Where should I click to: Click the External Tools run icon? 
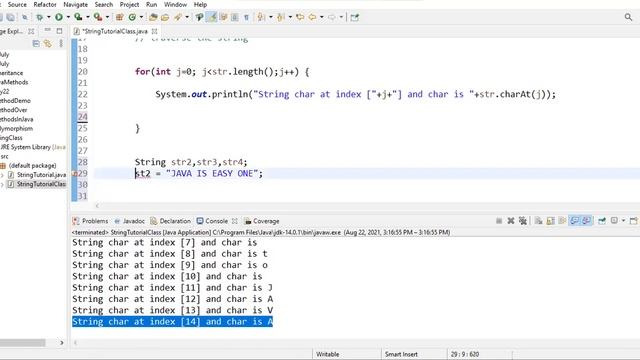pos(98,17)
